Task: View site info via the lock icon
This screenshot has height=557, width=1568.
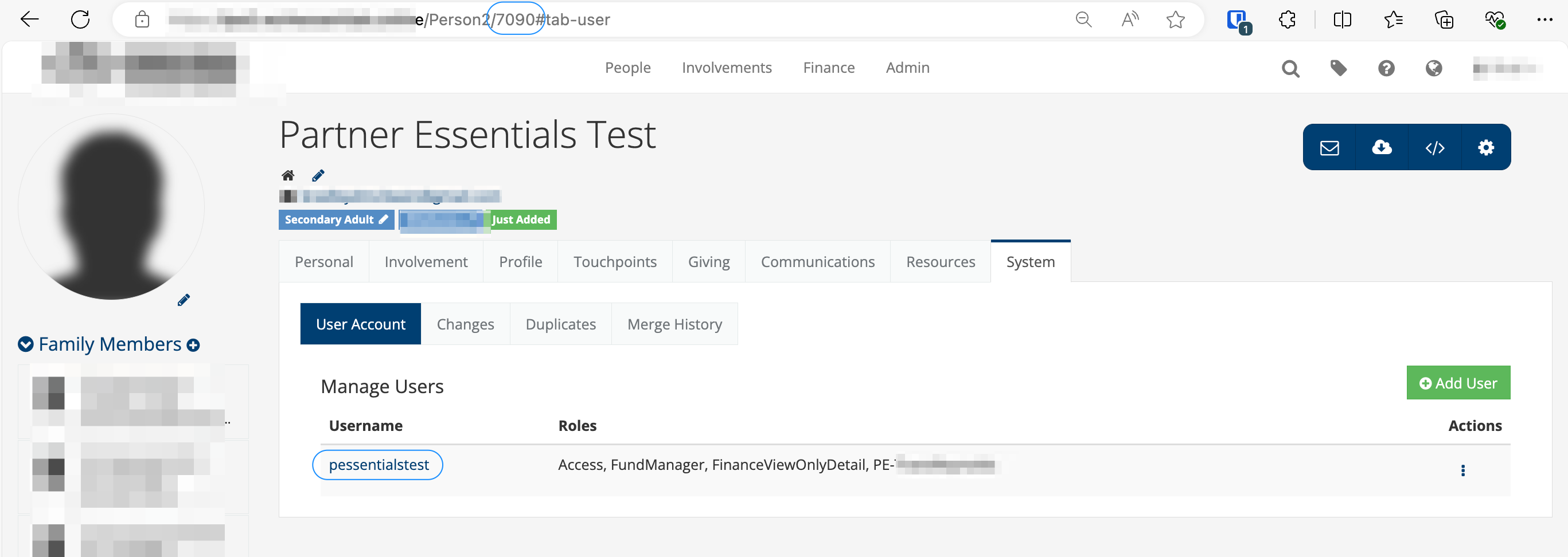Action: click(142, 19)
